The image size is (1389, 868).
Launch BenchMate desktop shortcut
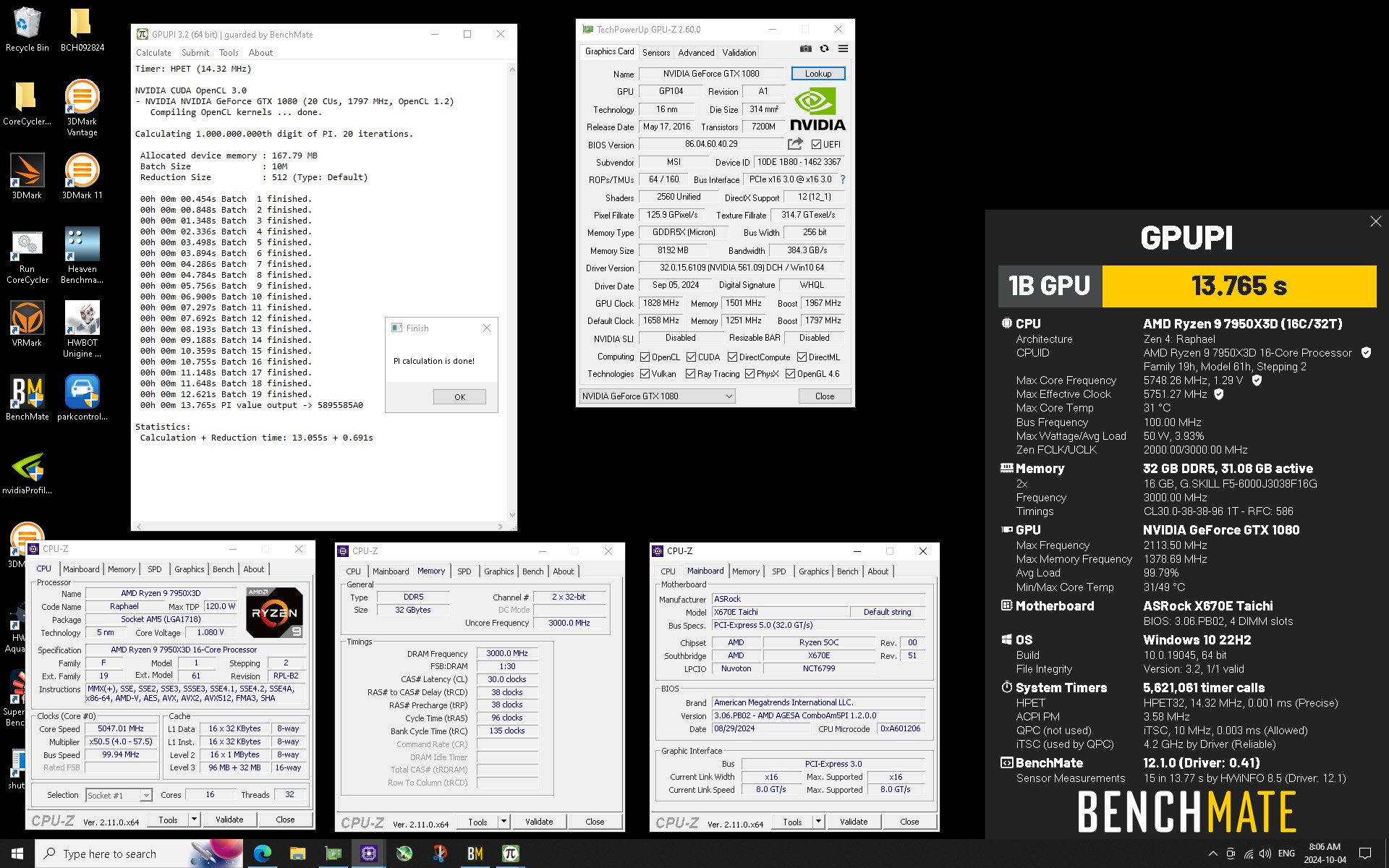(x=27, y=398)
